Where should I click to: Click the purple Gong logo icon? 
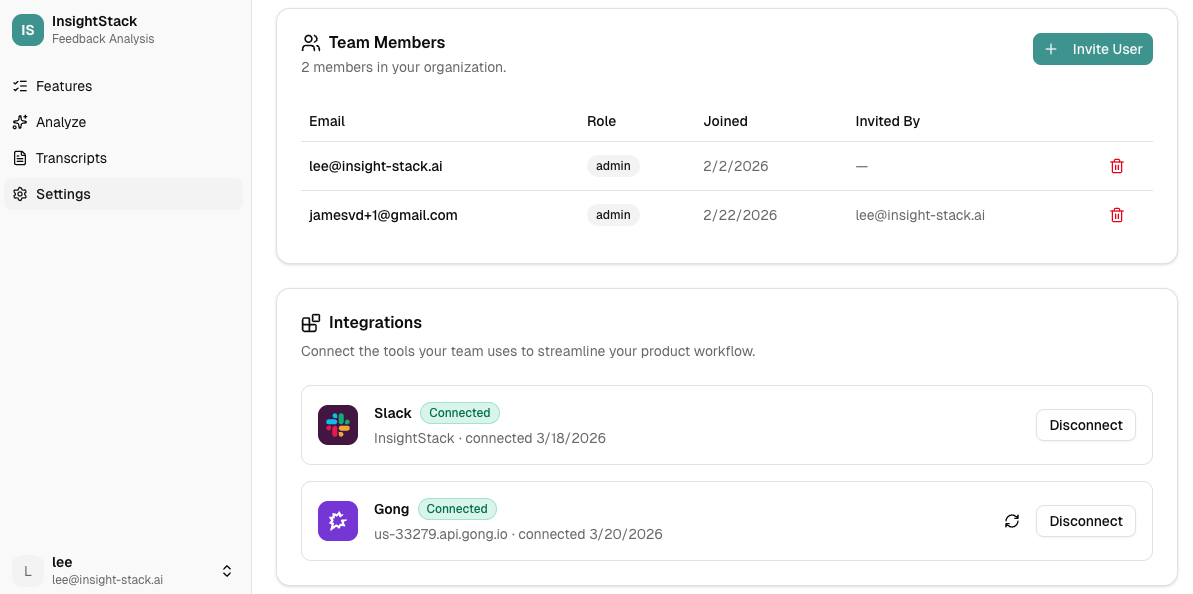(338, 521)
